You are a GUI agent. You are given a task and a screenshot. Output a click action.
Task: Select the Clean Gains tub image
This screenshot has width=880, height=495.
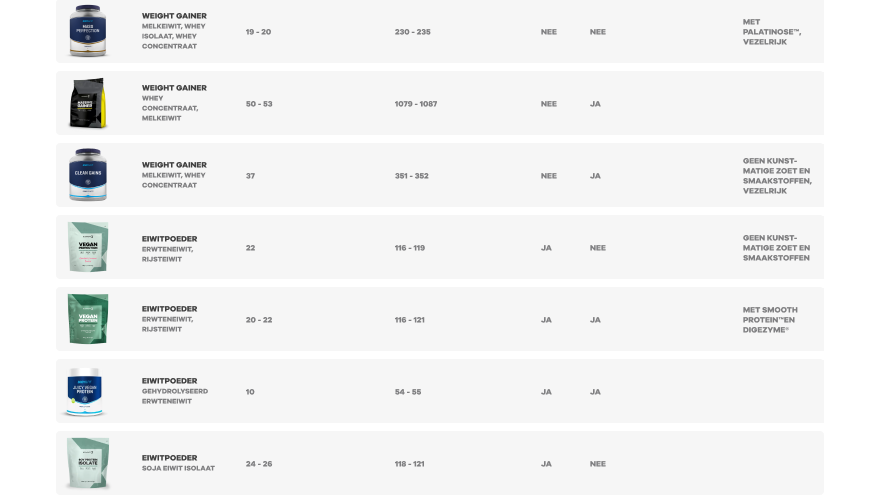coord(88,175)
